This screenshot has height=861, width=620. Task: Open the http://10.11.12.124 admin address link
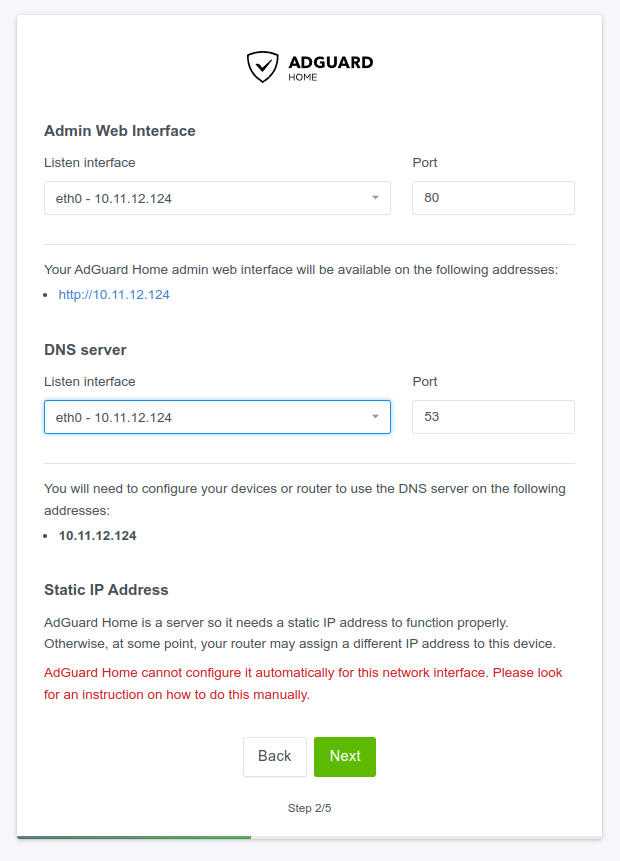tap(114, 294)
